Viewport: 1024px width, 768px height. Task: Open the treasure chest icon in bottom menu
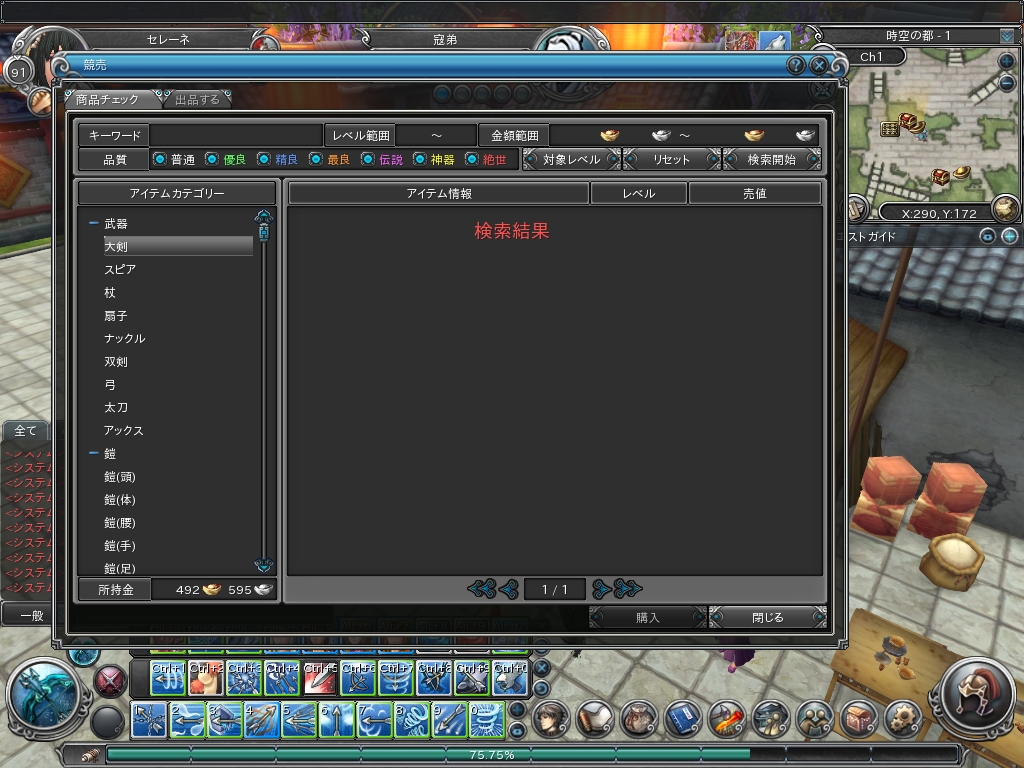point(857,717)
